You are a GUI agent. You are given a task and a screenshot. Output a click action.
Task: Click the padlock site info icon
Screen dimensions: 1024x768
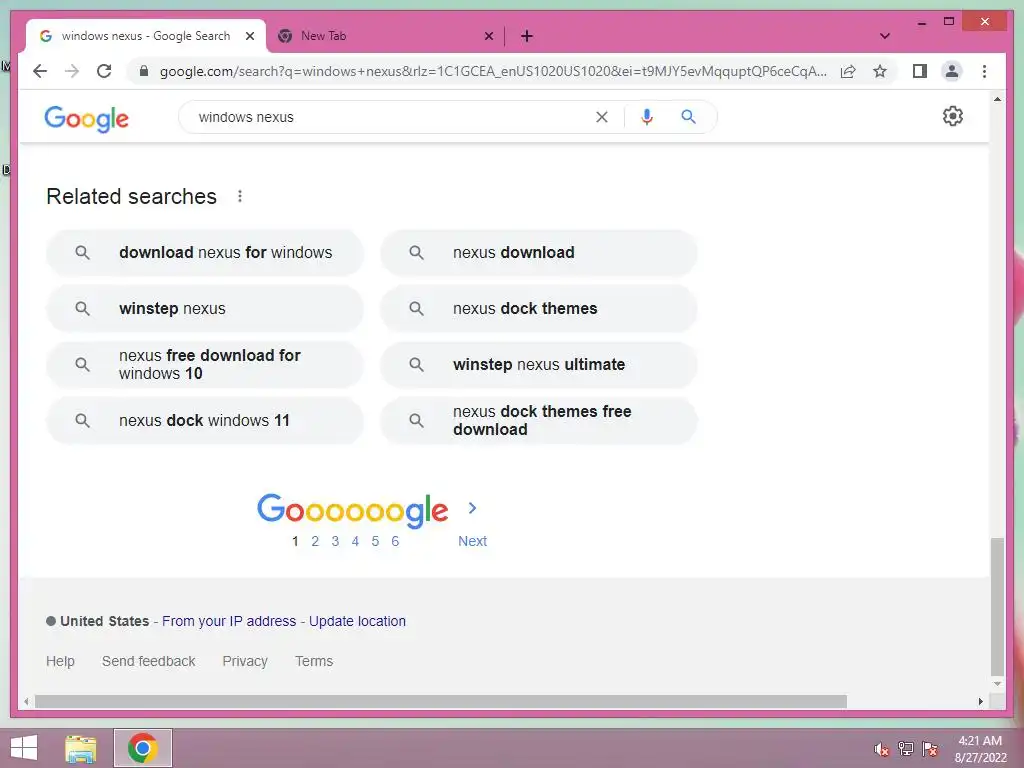[144, 71]
